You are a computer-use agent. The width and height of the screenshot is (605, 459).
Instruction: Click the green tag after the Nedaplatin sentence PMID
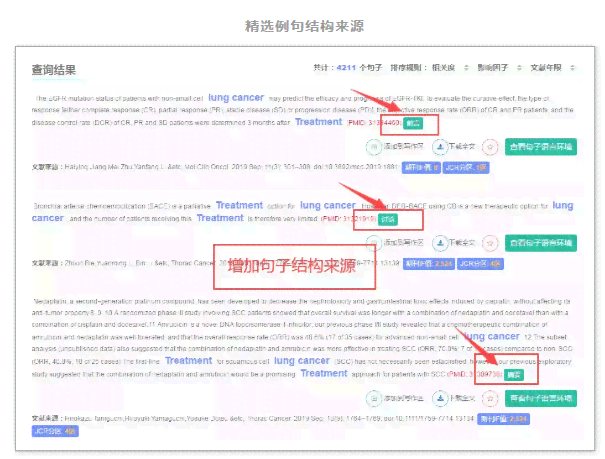(x=514, y=375)
